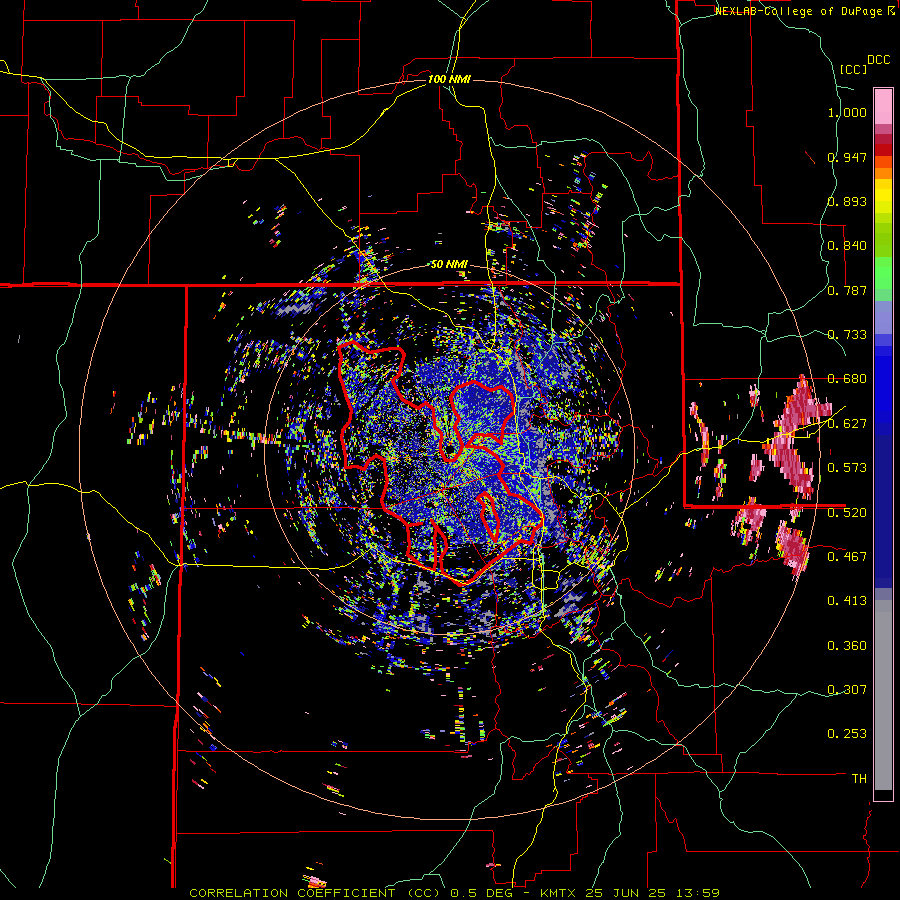Click the 0.947 legend value

point(847,157)
